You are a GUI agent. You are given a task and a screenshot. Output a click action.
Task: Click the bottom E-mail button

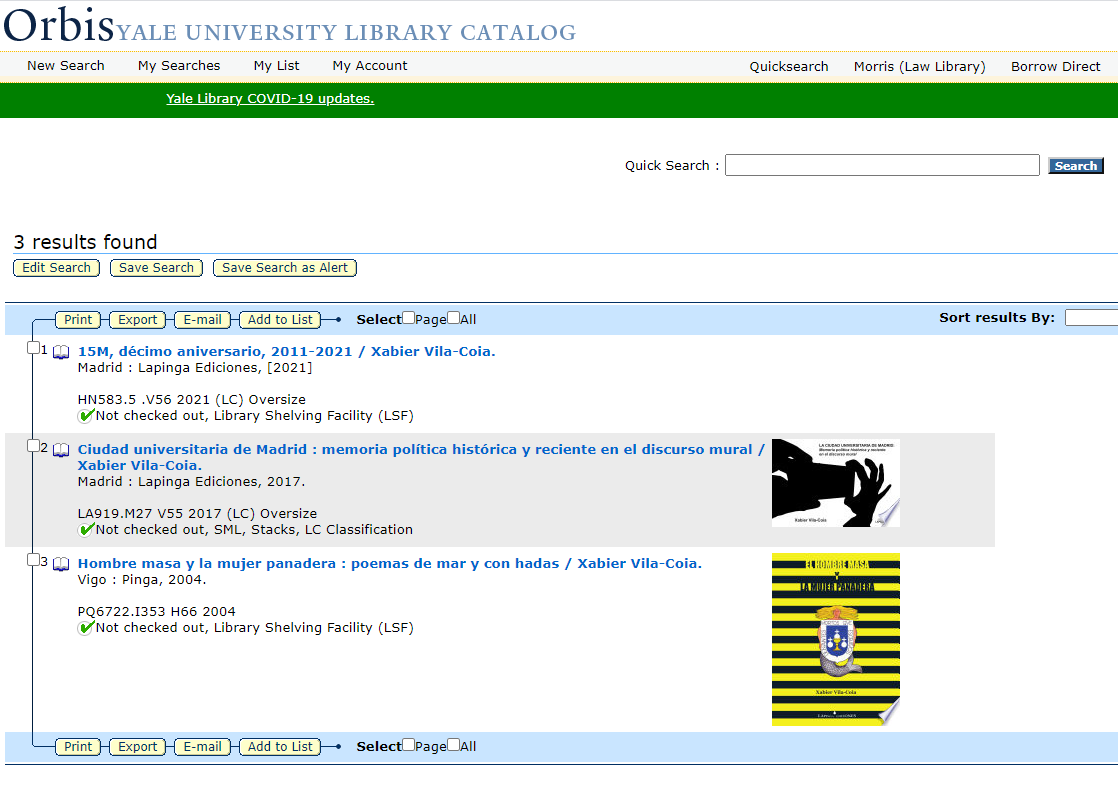(202, 747)
